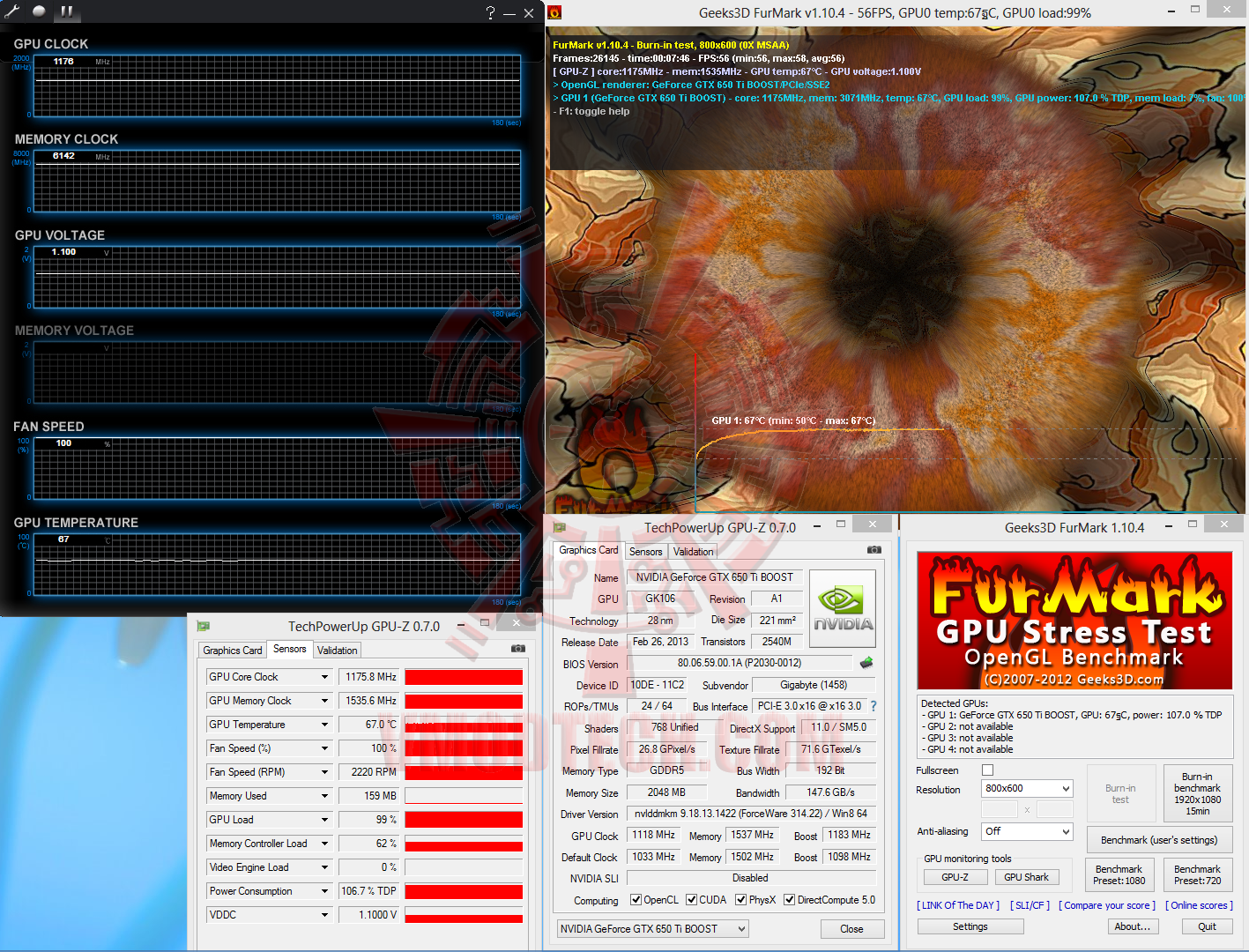Click the NVIDIA logo in GPU-Z

[x=843, y=609]
